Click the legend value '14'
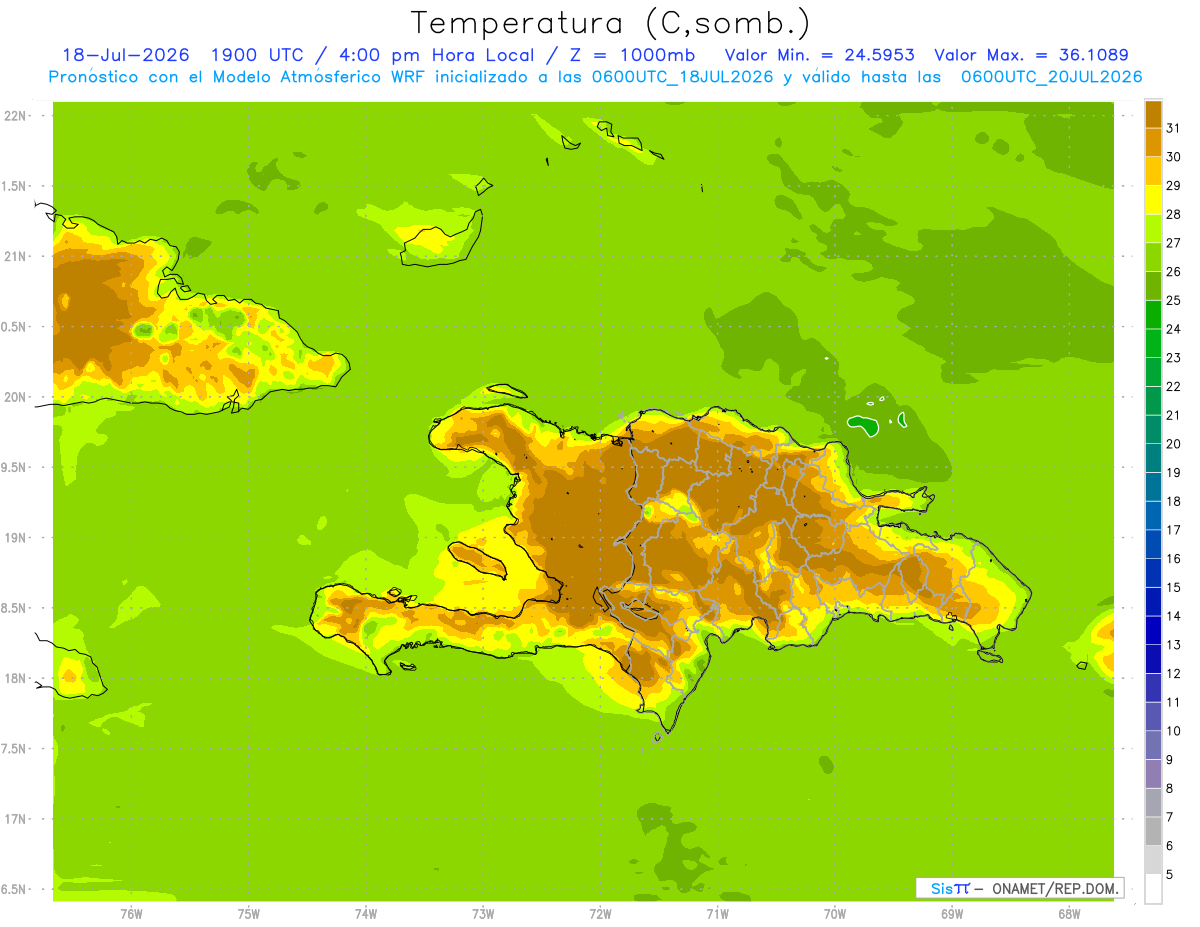 1173,616
